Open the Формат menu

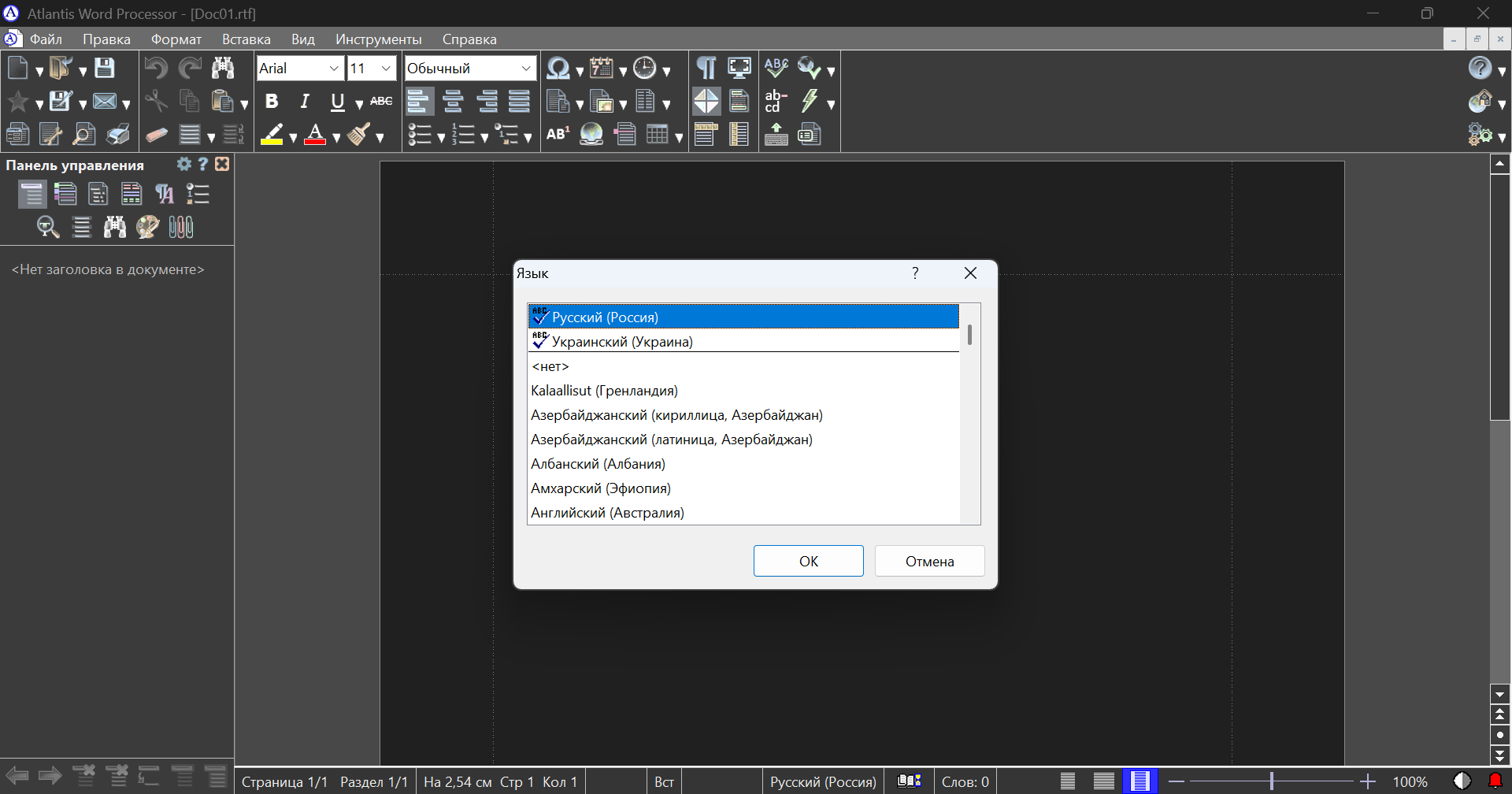176,39
